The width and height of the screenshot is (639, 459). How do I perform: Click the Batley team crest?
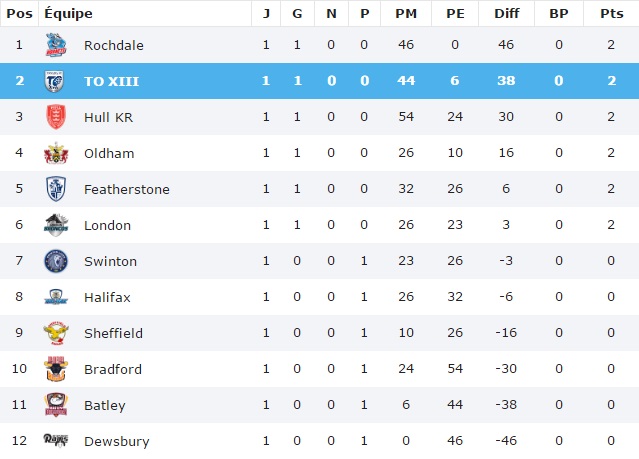pos(55,405)
